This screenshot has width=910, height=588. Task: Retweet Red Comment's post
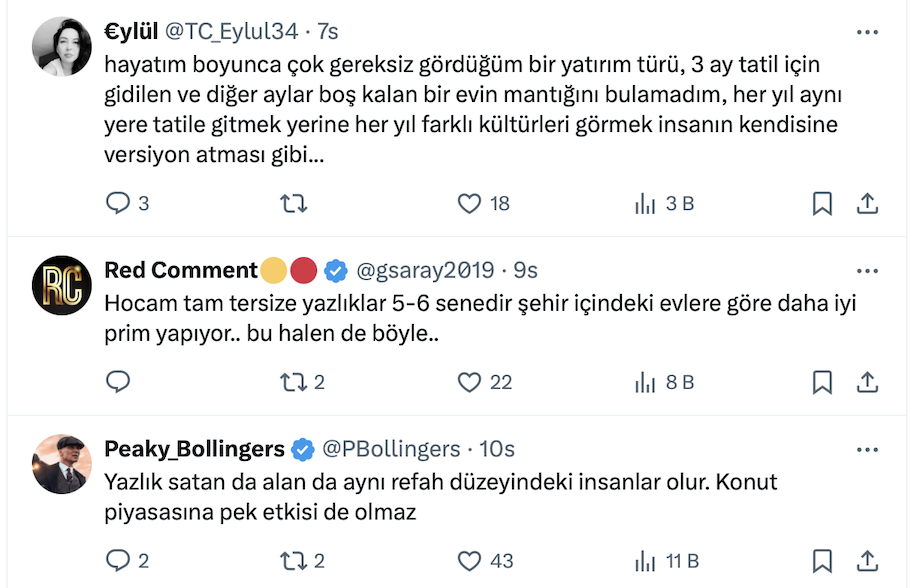click(293, 382)
